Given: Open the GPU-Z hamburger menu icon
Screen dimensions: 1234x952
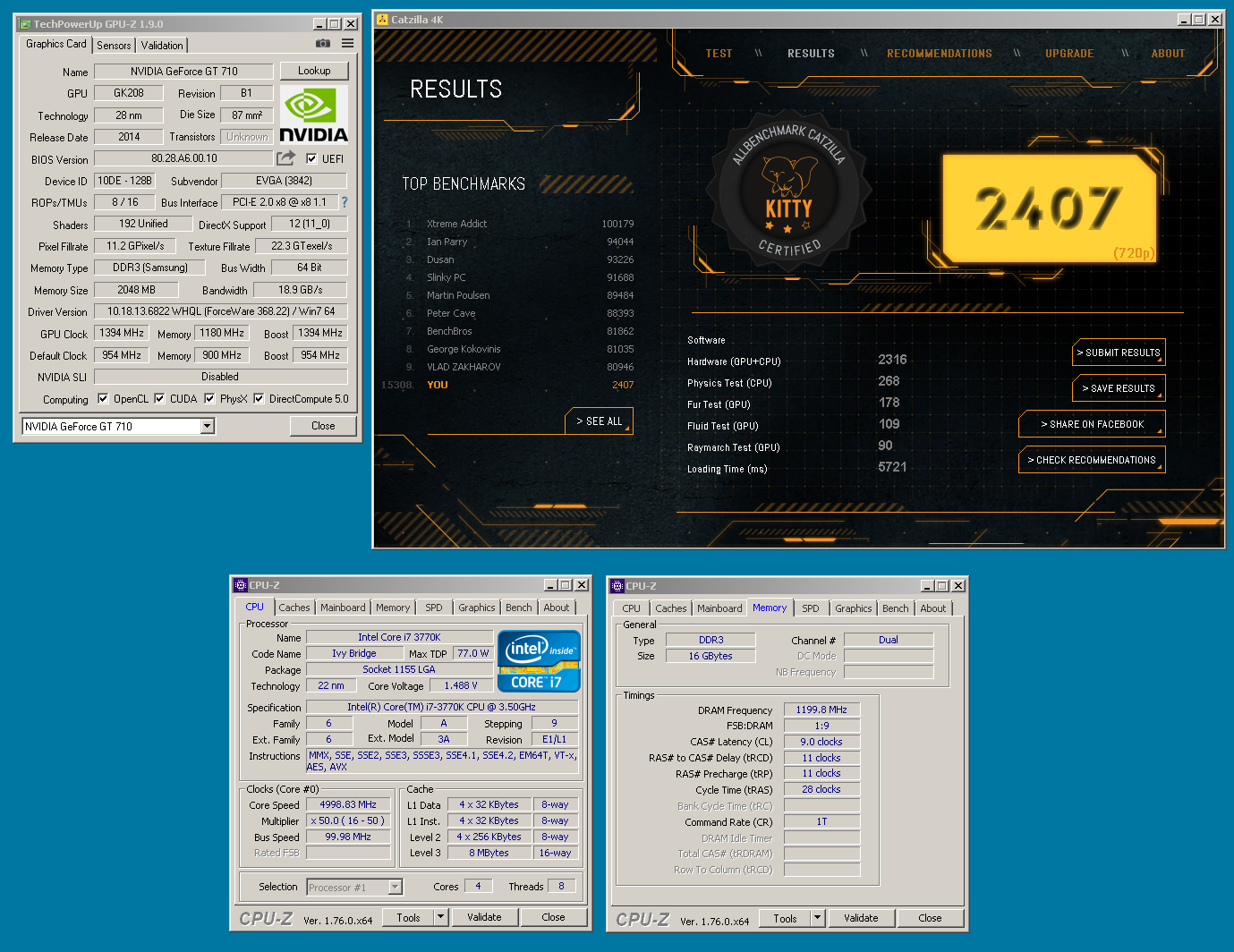Looking at the screenshot, I should tap(347, 44).
